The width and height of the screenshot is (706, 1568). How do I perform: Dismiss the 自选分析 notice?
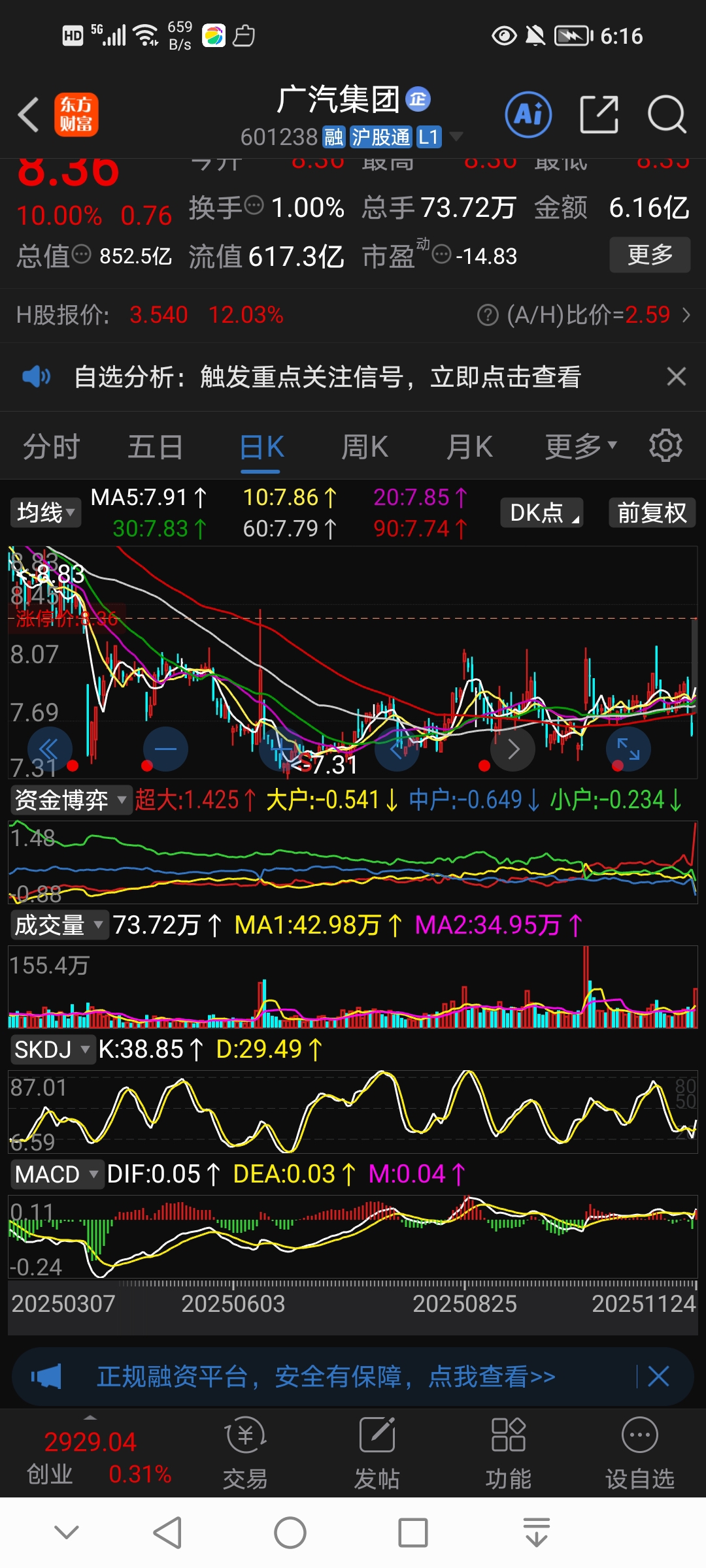coord(676,376)
